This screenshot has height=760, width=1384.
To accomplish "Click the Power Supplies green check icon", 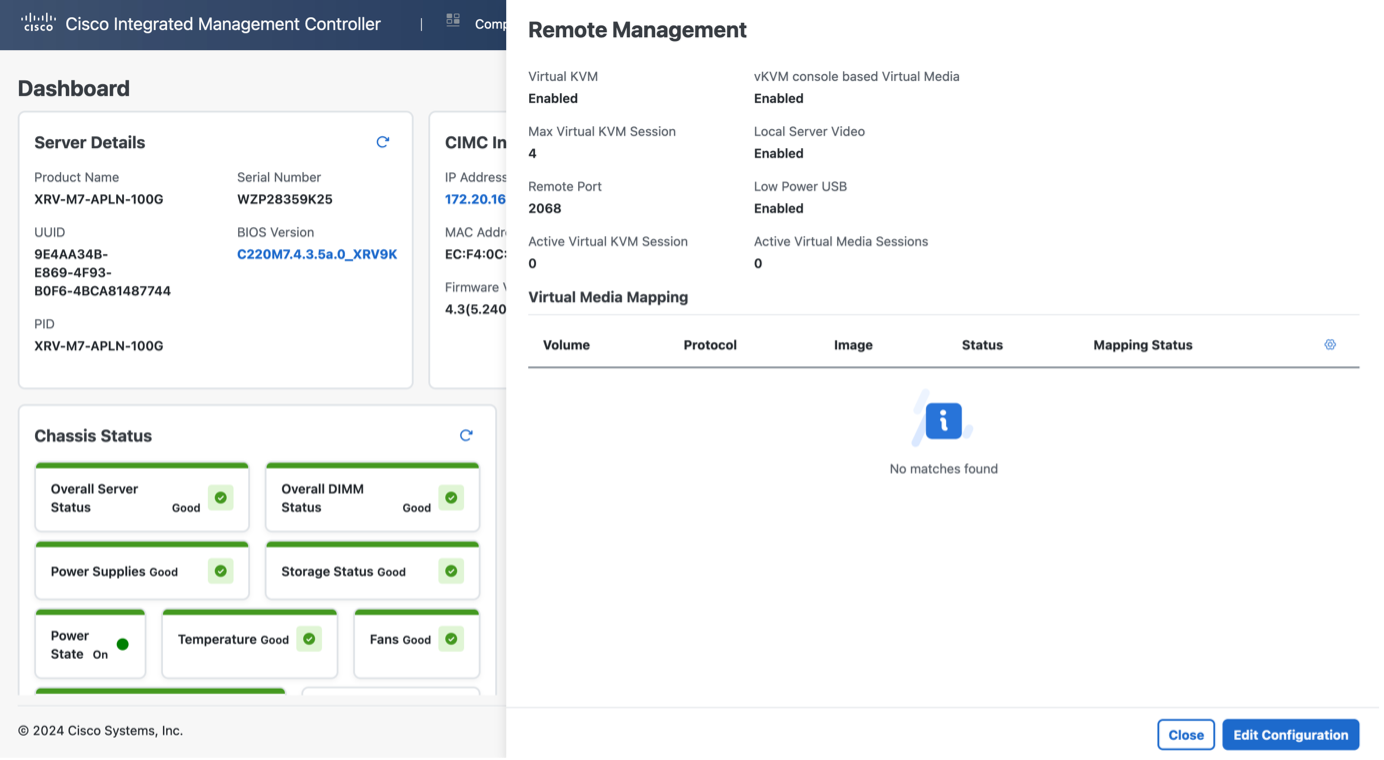I will [x=221, y=571].
